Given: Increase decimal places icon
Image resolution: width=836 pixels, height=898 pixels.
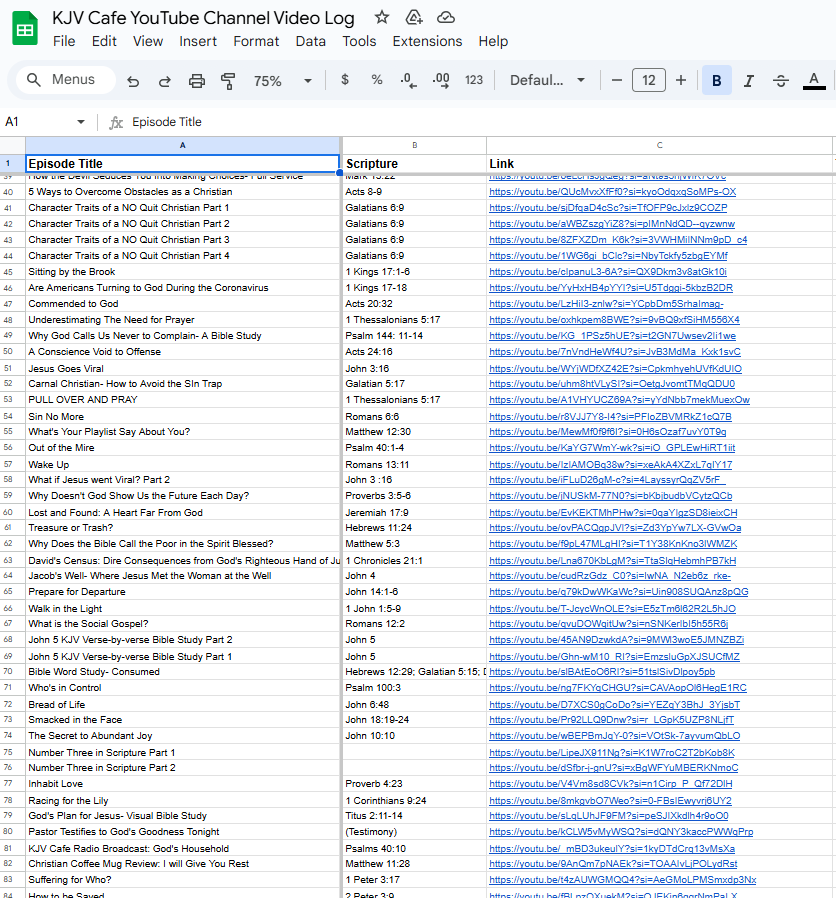Looking at the screenshot, I should pyautogui.click(x=441, y=80).
